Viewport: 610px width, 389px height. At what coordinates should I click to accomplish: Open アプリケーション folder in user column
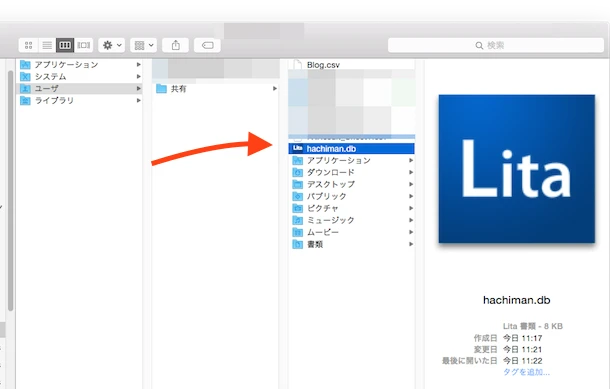352,161
